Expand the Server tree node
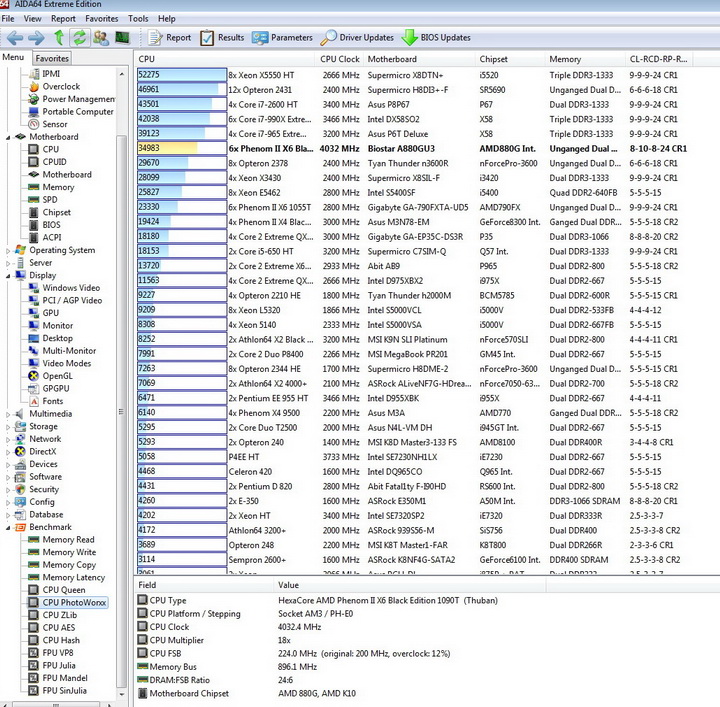 pyautogui.click(x=8, y=263)
